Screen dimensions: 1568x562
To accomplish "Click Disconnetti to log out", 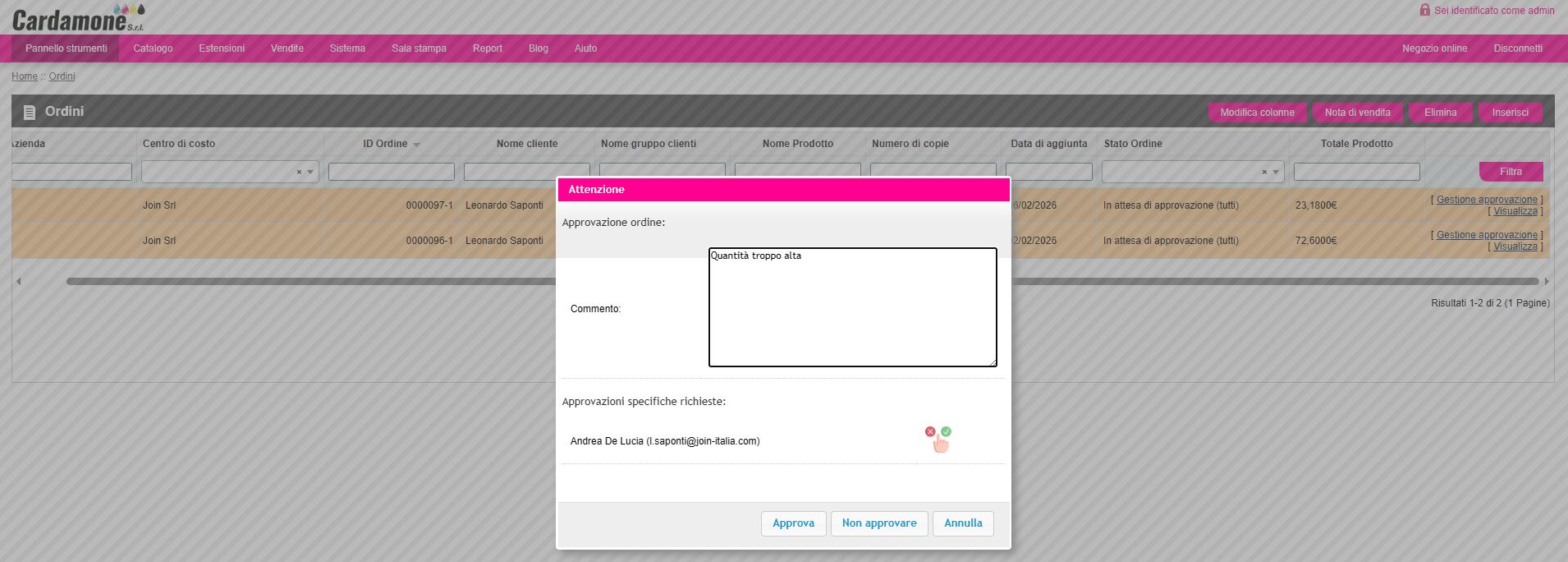I will pos(1518,48).
